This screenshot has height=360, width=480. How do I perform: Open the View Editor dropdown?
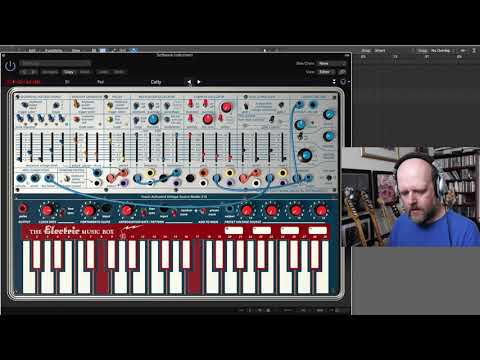(327, 72)
